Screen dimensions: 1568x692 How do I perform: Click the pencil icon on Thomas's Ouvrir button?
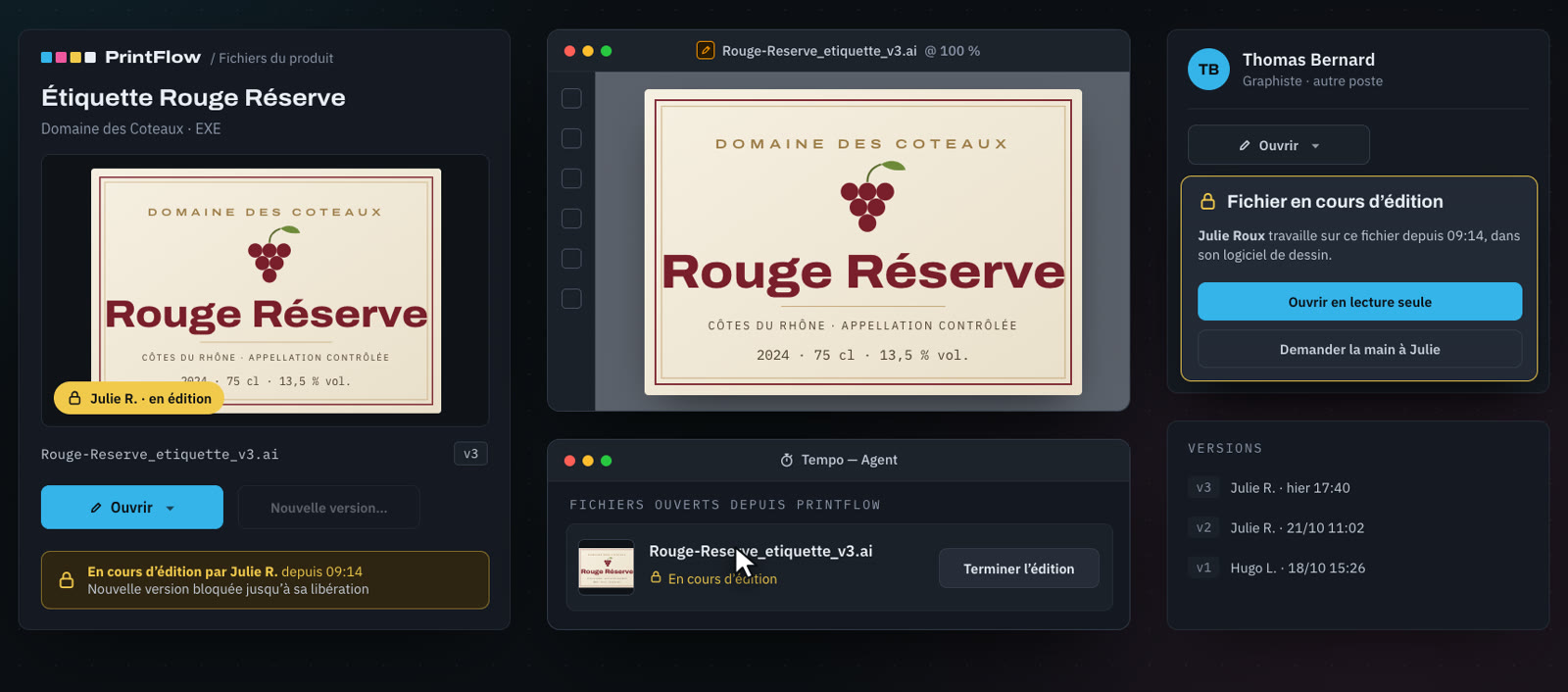pyautogui.click(x=1245, y=145)
